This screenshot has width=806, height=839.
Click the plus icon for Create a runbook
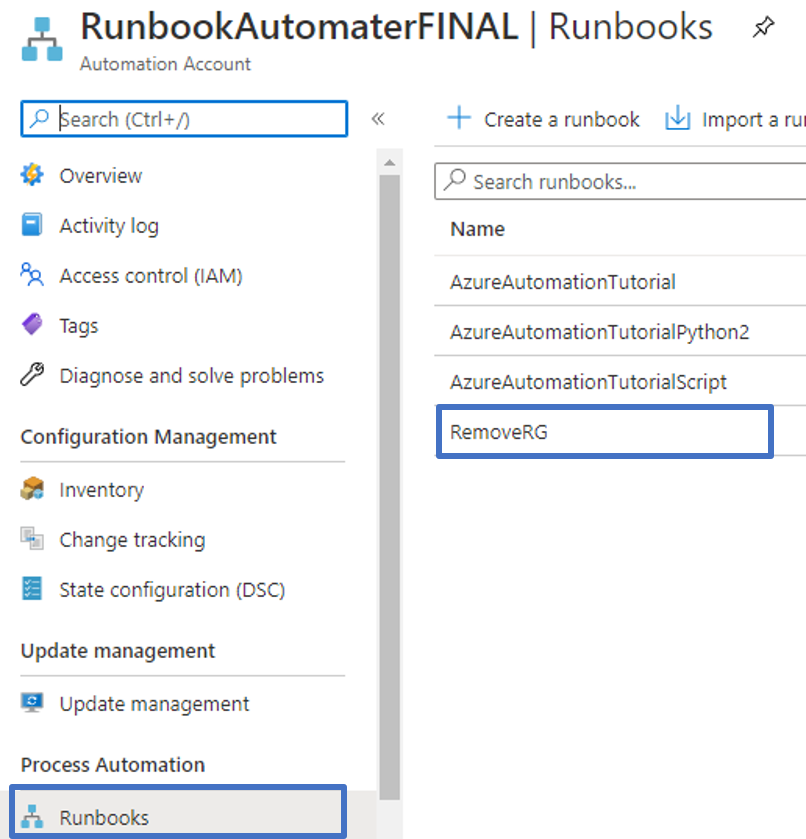coord(459,118)
